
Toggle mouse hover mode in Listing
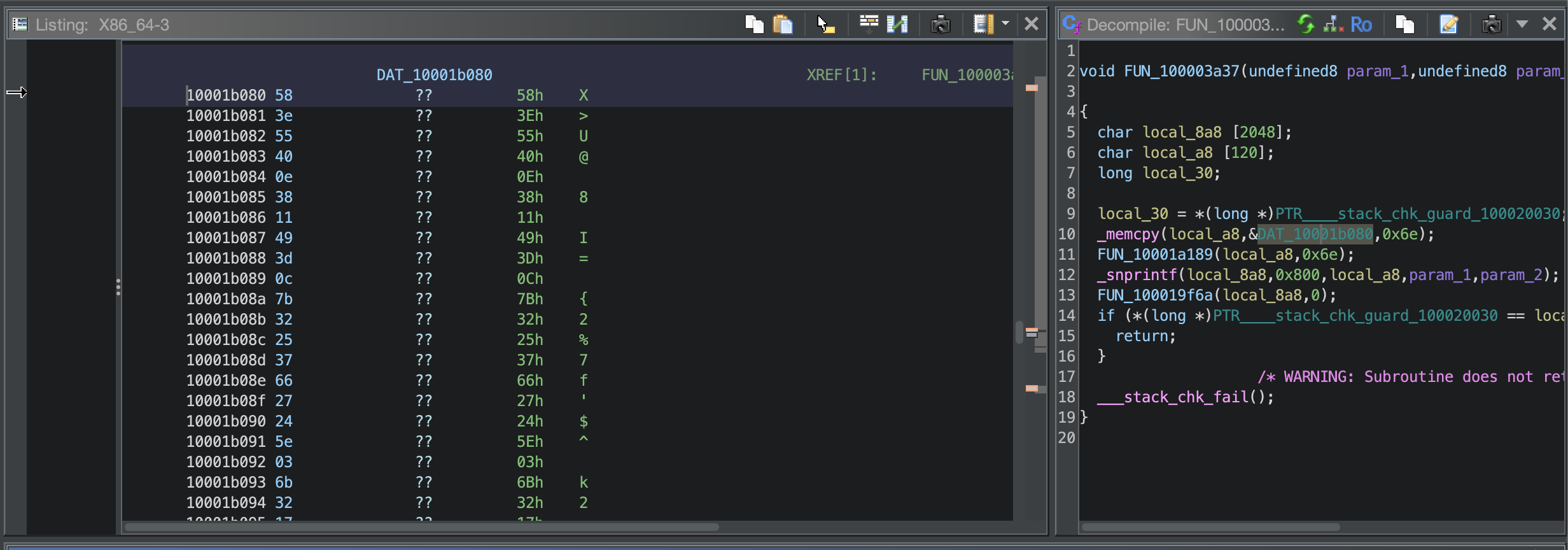tap(826, 24)
